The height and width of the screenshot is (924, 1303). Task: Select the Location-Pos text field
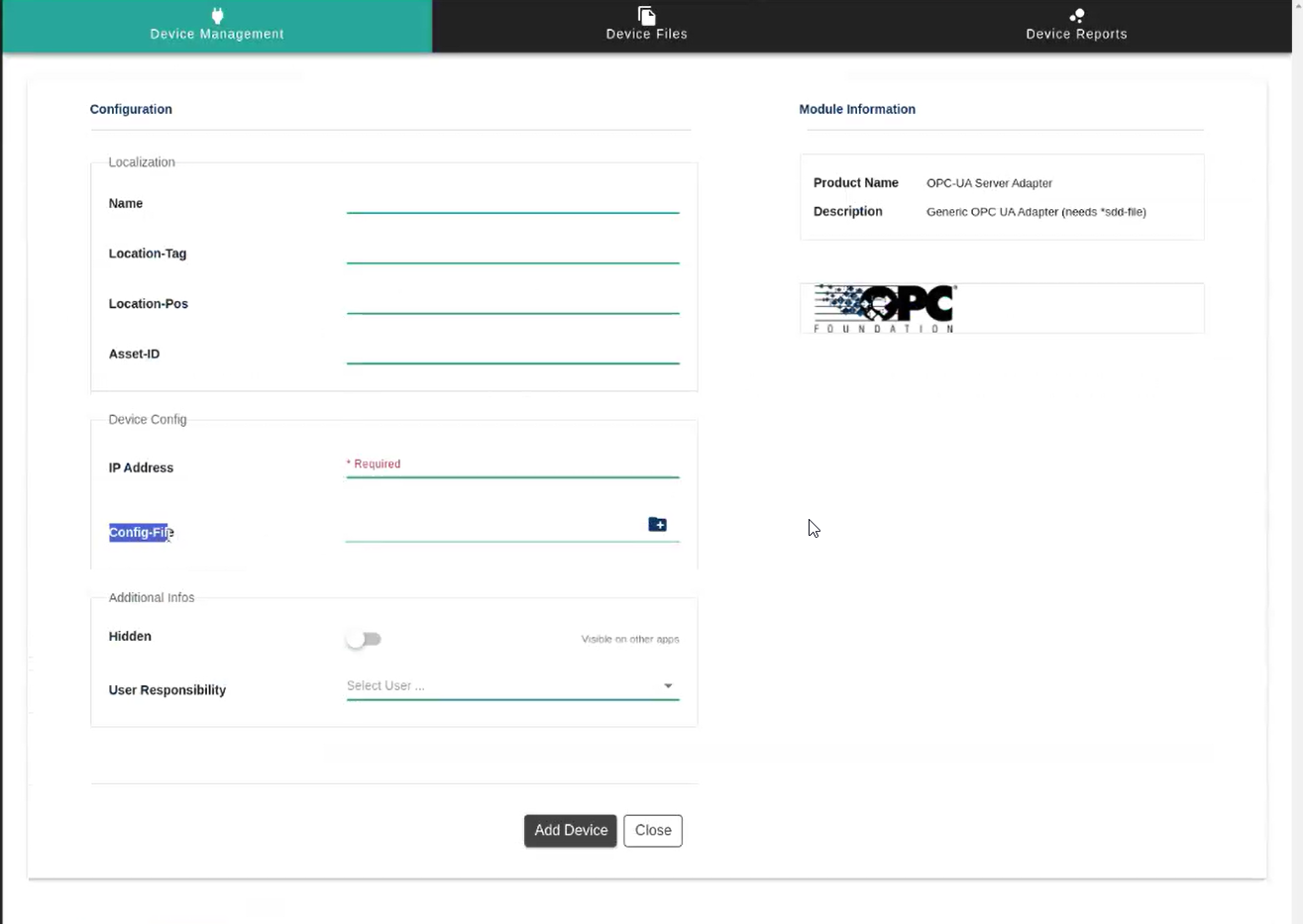[512, 303]
